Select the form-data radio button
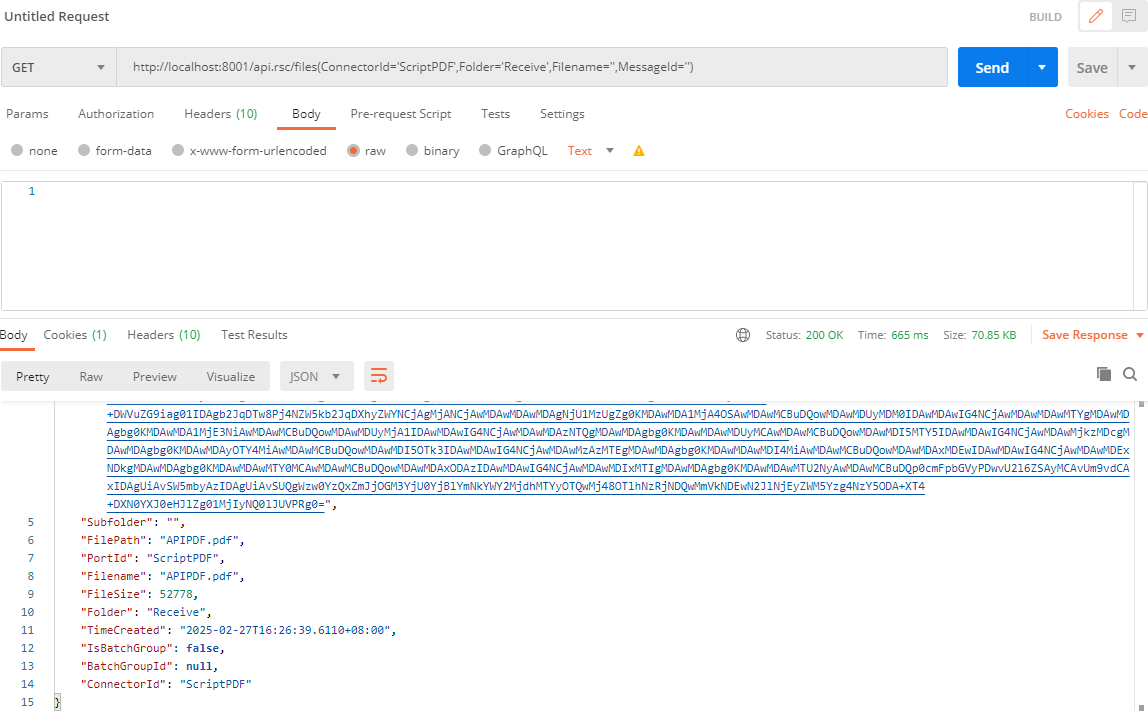The image size is (1148, 720). point(83,150)
